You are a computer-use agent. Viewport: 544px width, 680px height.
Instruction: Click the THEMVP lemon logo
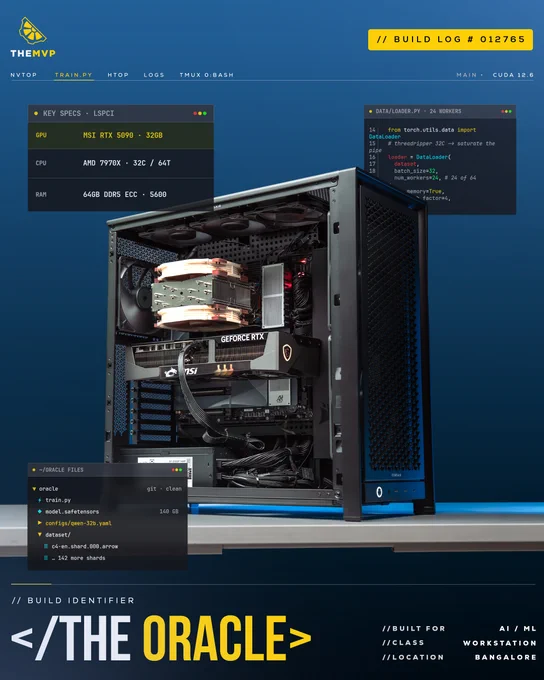[x=33, y=37]
